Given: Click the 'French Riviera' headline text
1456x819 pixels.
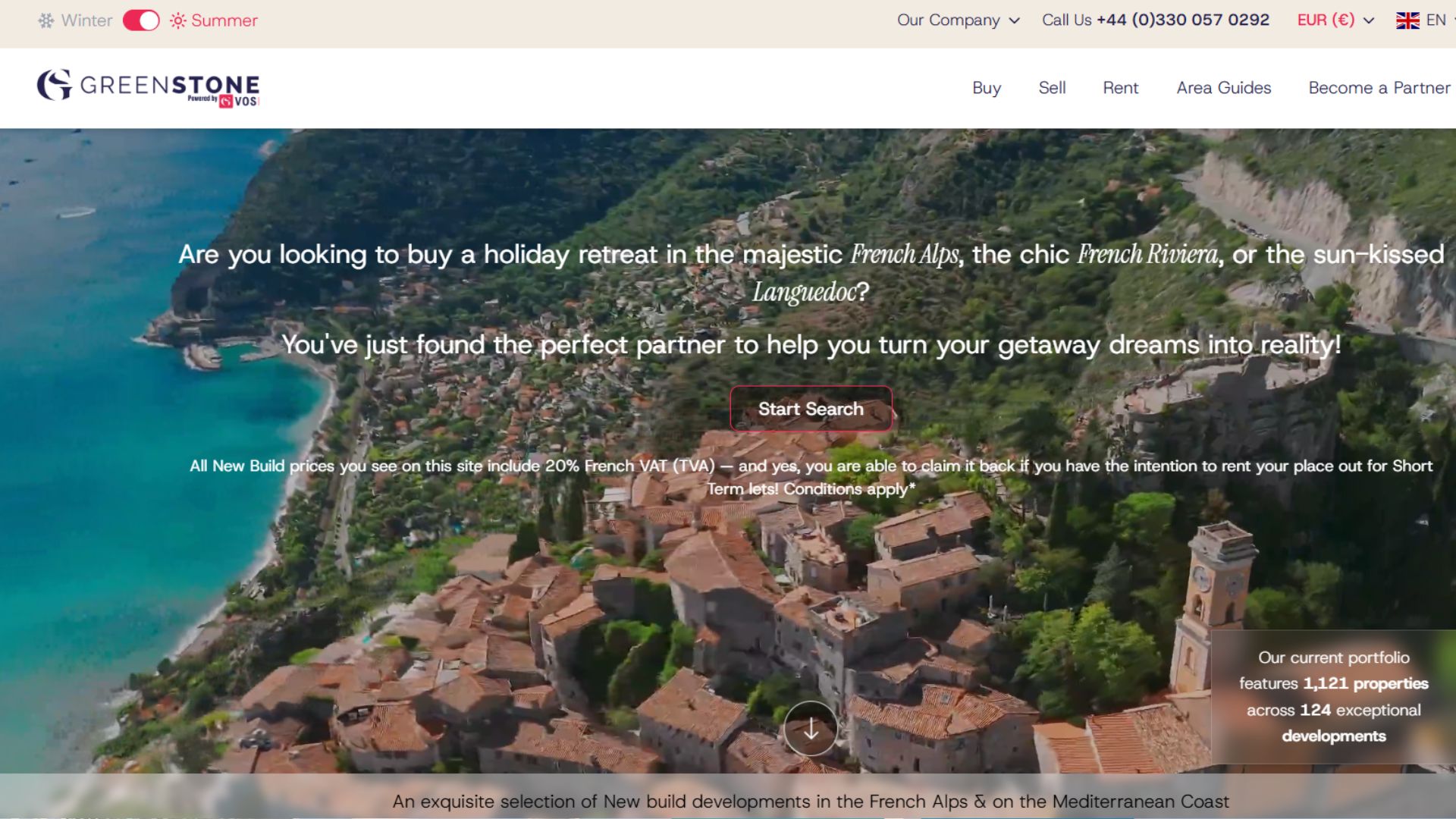Looking at the screenshot, I should point(1148,255).
